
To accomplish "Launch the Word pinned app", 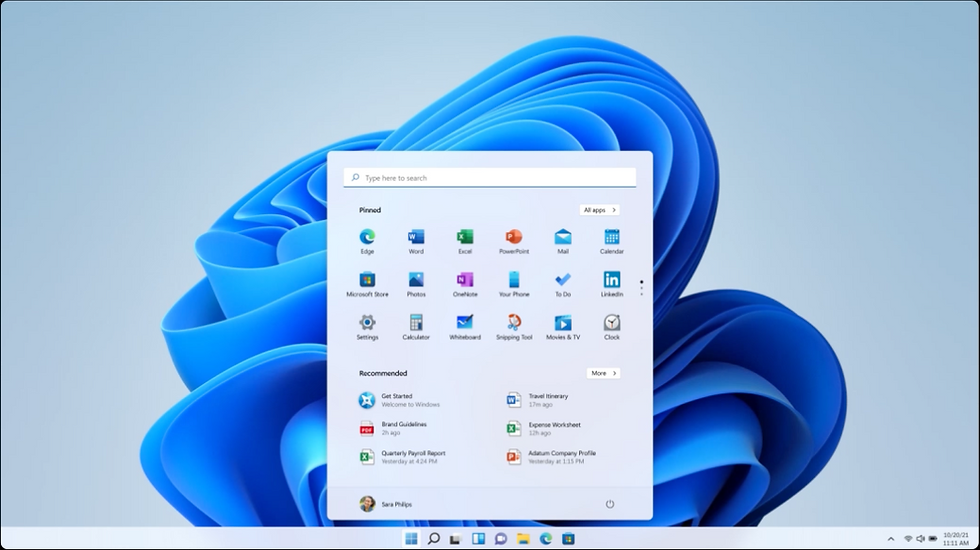I will point(416,238).
